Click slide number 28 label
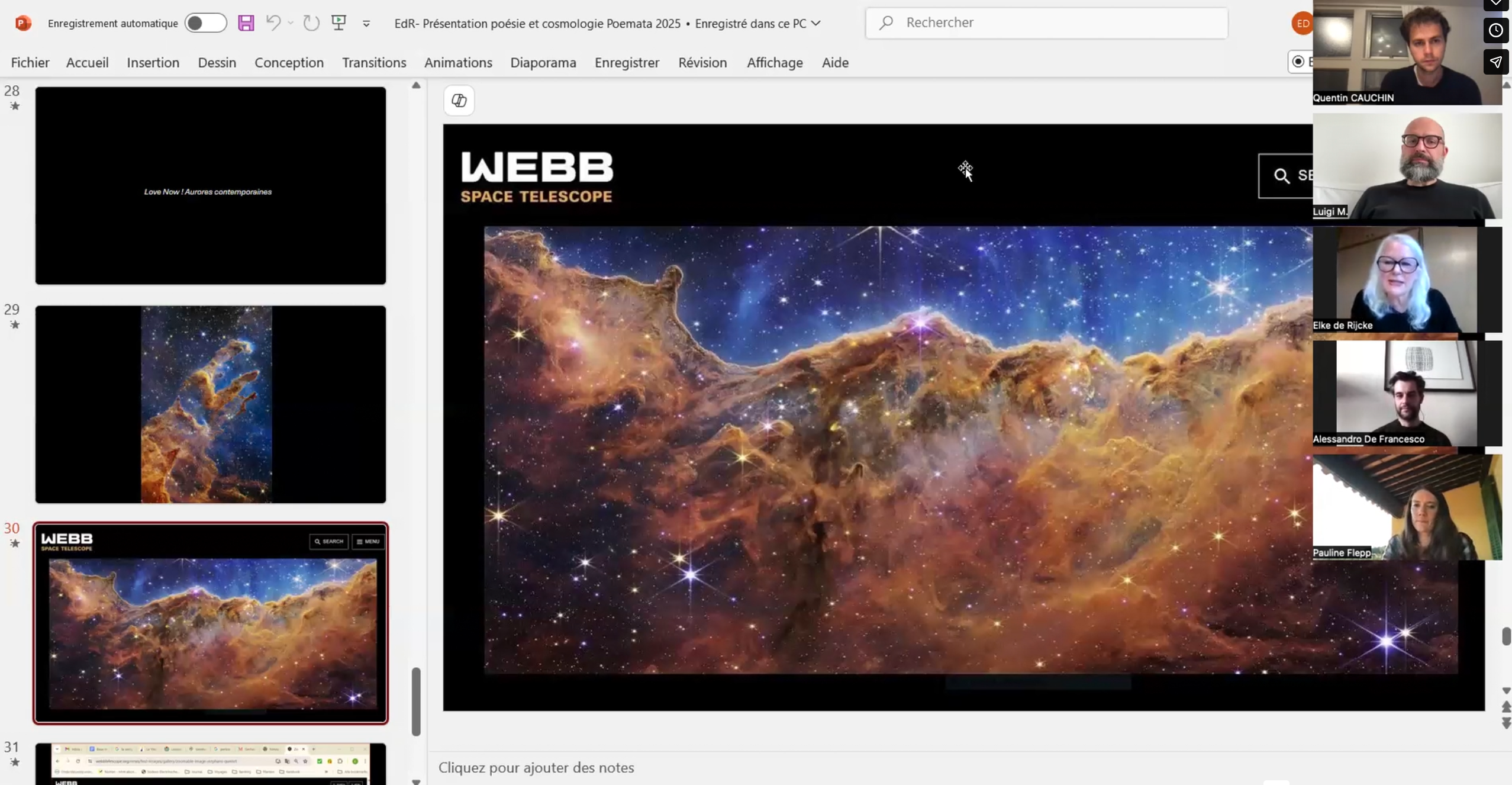This screenshot has height=785, width=1512. pyautogui.click(x=12, y=91)
